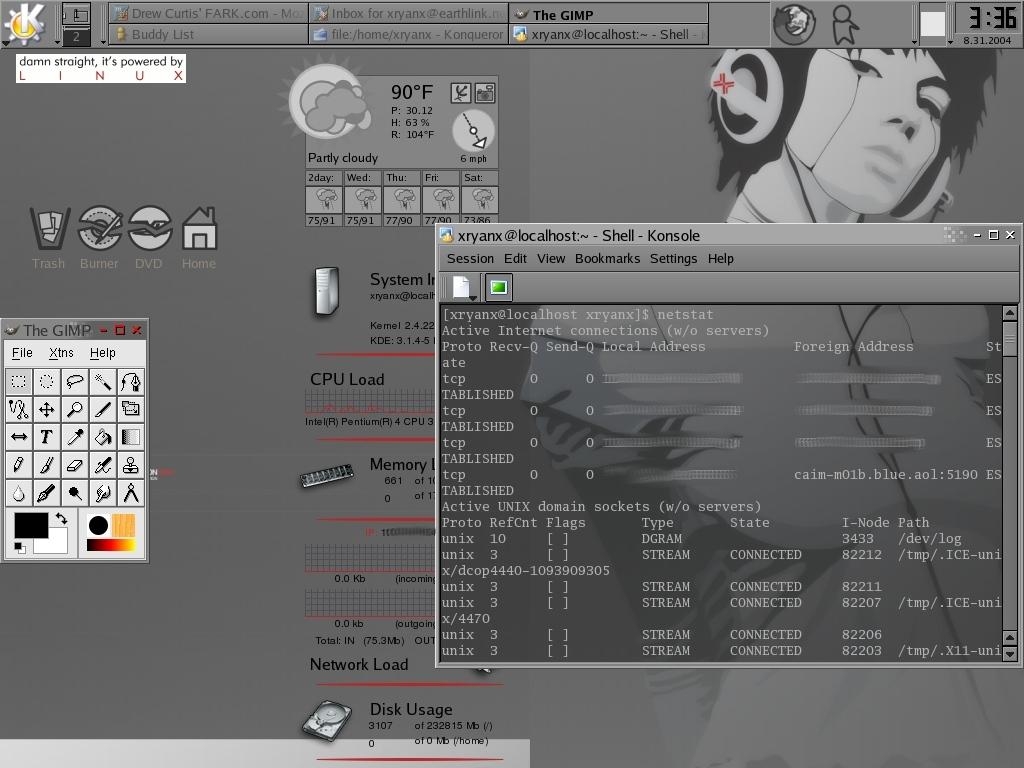Choose the Paintbrush tool in GIMP
This screenshot has height=768, width=1024.
click(46, 465)
